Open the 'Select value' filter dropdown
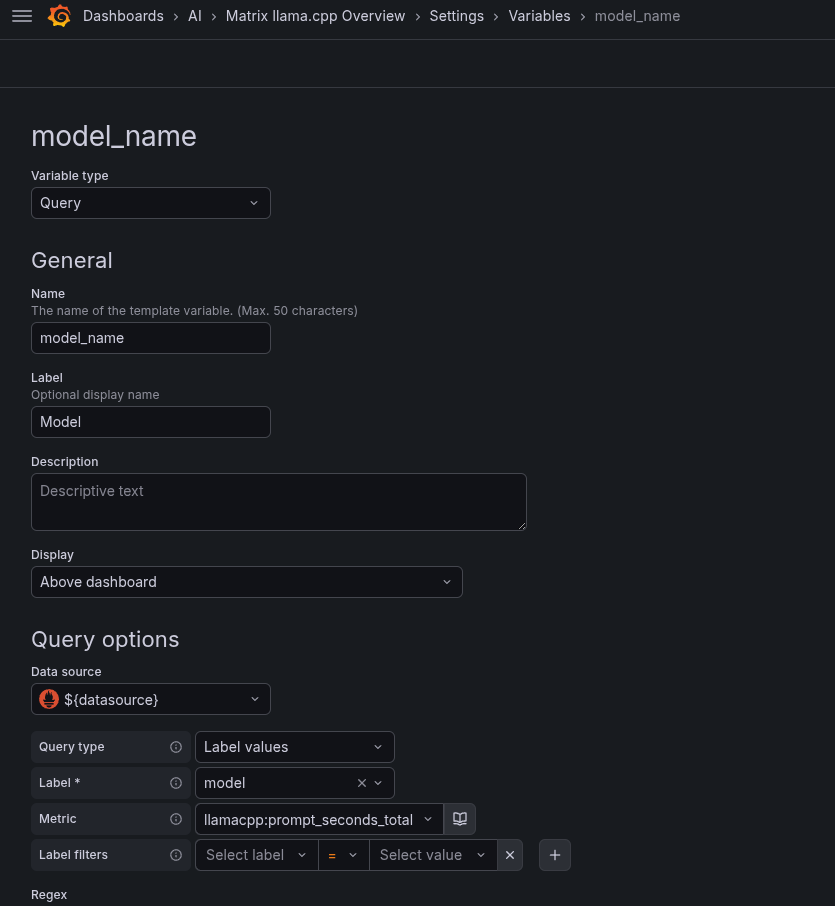The height and width of the screenshot is (906, 835). click(433, 855)
